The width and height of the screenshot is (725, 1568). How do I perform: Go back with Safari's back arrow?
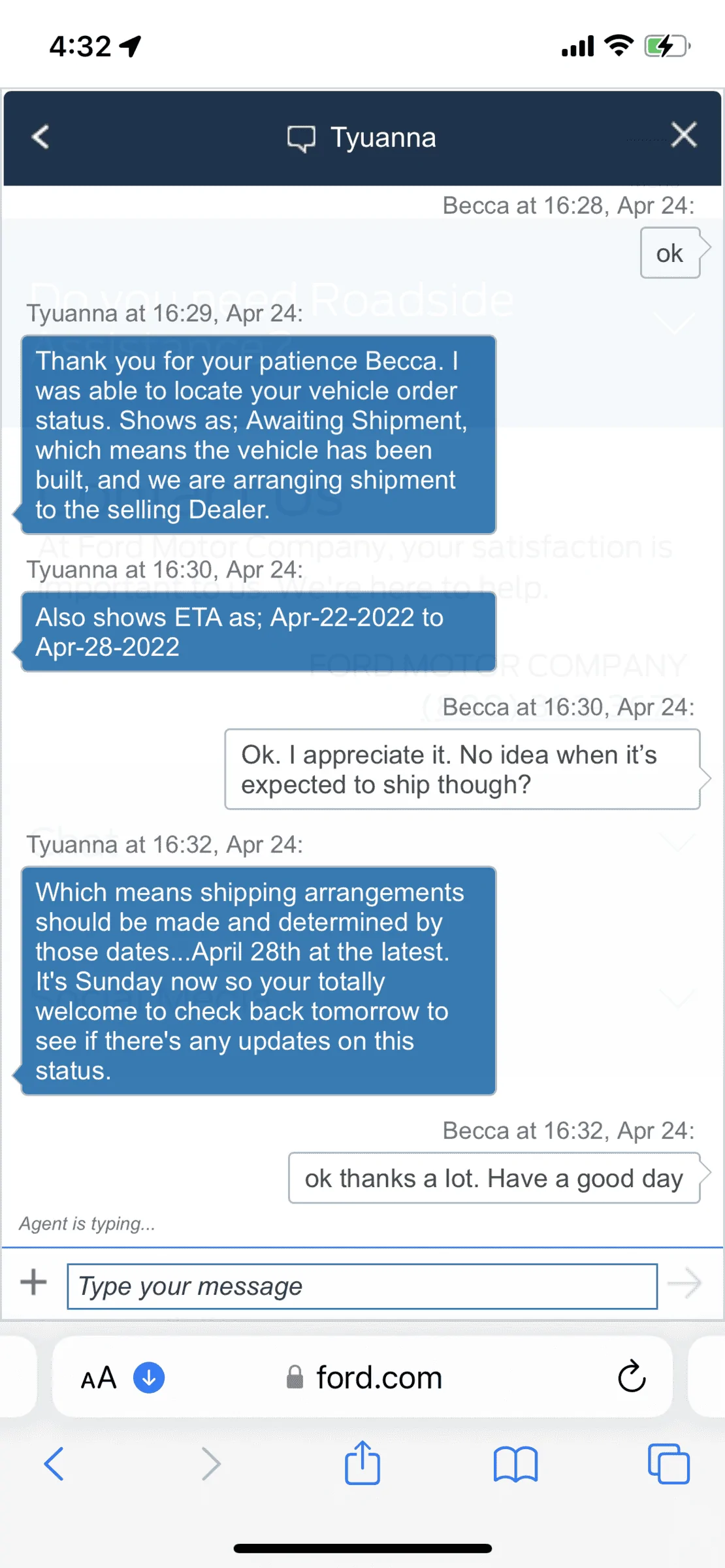pyautogui.click(x=54, y=1463)
